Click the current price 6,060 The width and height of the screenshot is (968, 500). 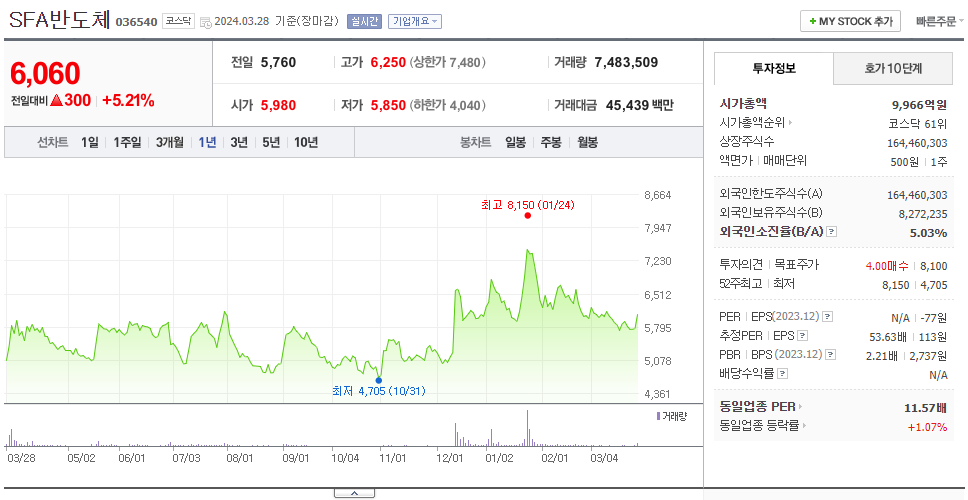pyautogui.click(x=45, y=73)
